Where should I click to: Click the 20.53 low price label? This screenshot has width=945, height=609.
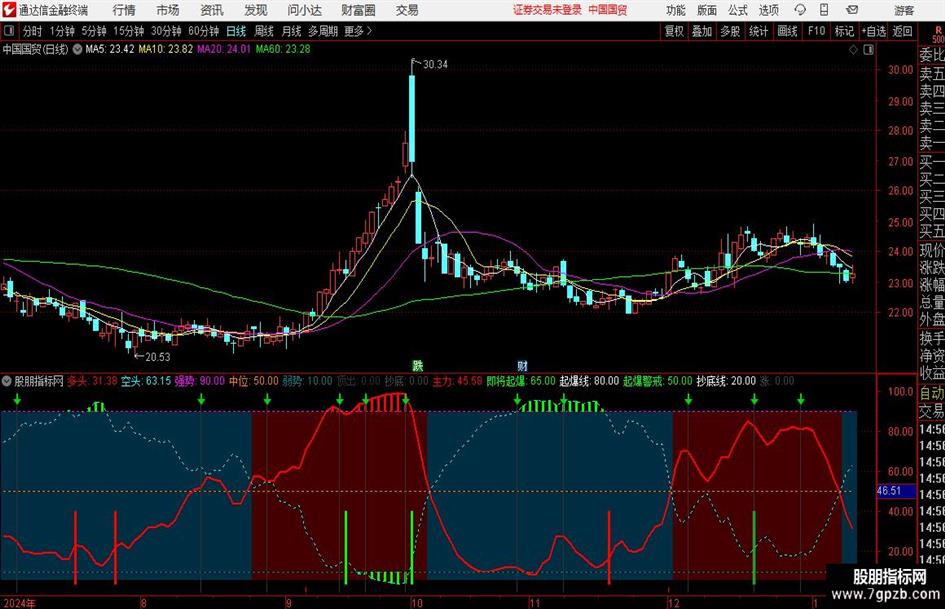click(x=158, y=357)
